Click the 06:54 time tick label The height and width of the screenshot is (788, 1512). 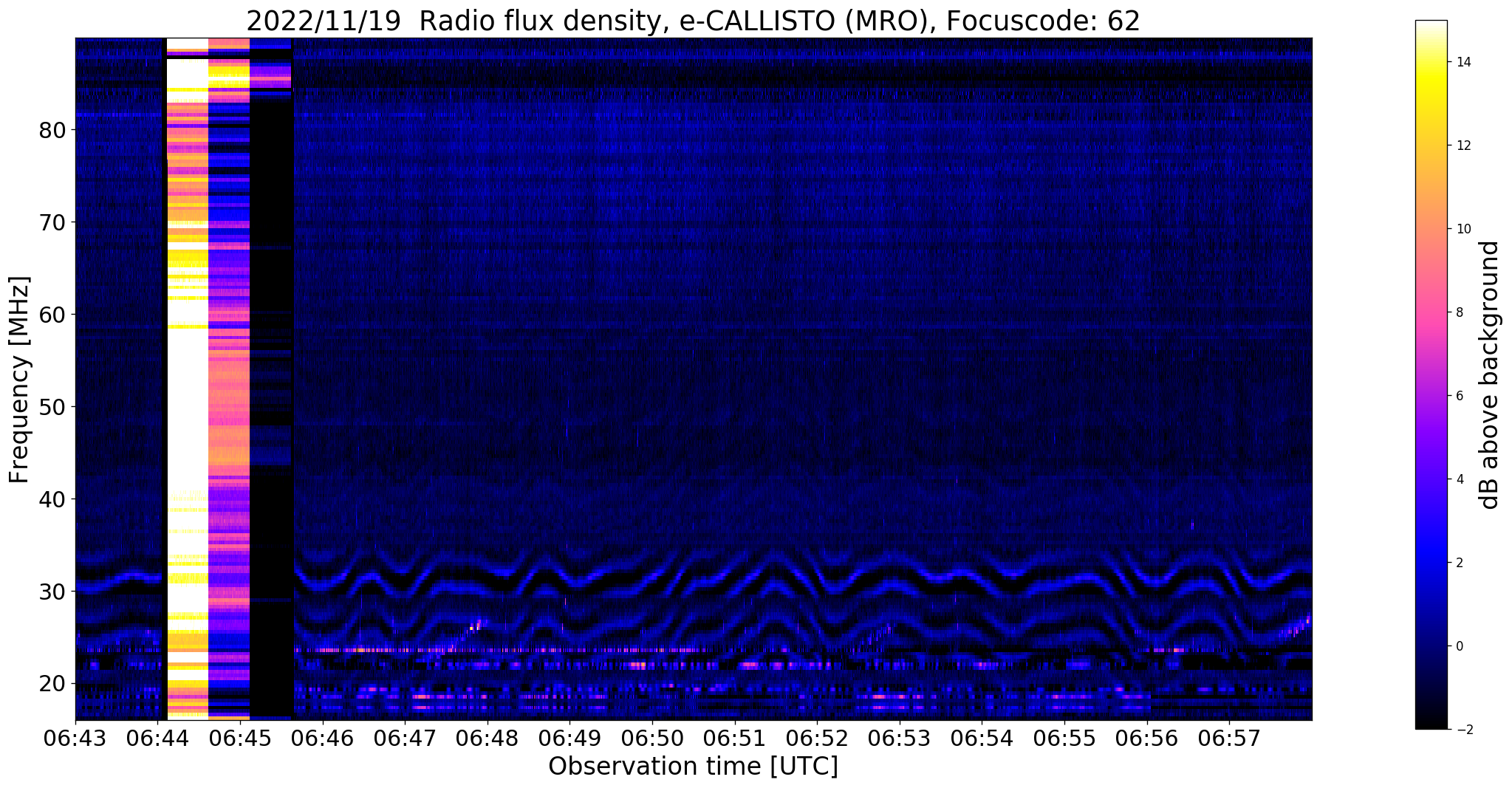982,737
